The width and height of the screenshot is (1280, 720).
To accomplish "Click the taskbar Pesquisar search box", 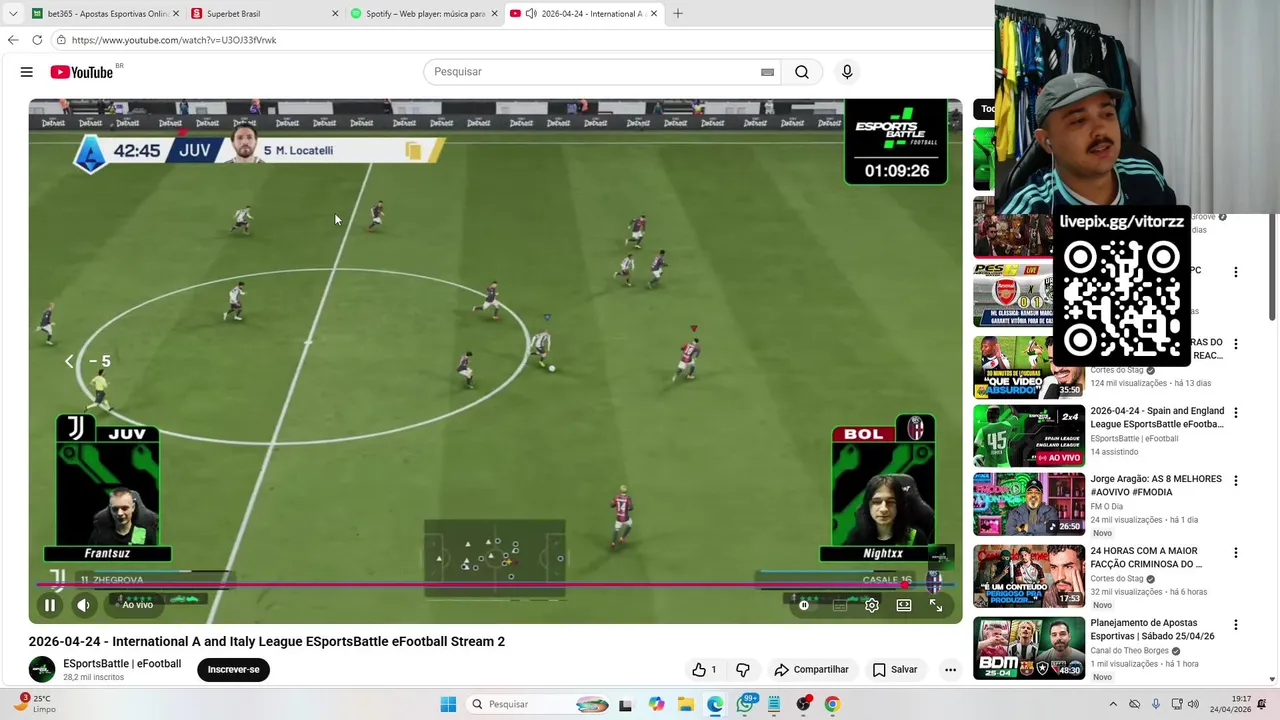I will 538,704.
